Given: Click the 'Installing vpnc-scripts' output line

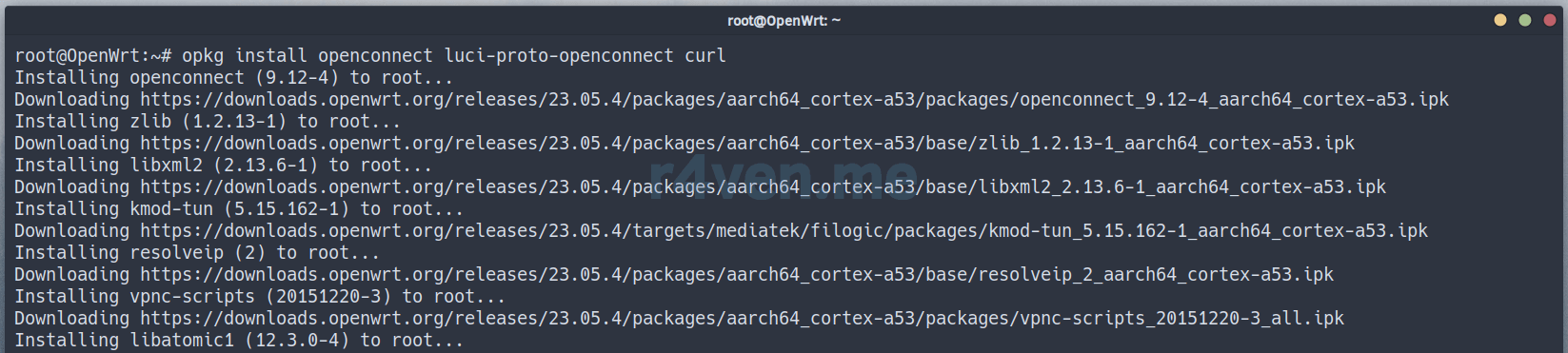Looking at the screenshot, I should (260, 297).
